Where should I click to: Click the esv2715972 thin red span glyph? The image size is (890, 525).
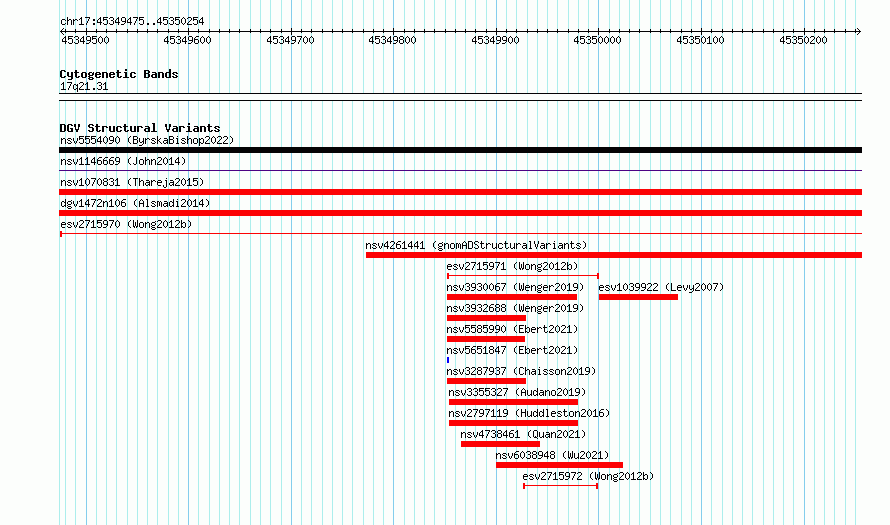pyautogui.click(x=560, y=486)
